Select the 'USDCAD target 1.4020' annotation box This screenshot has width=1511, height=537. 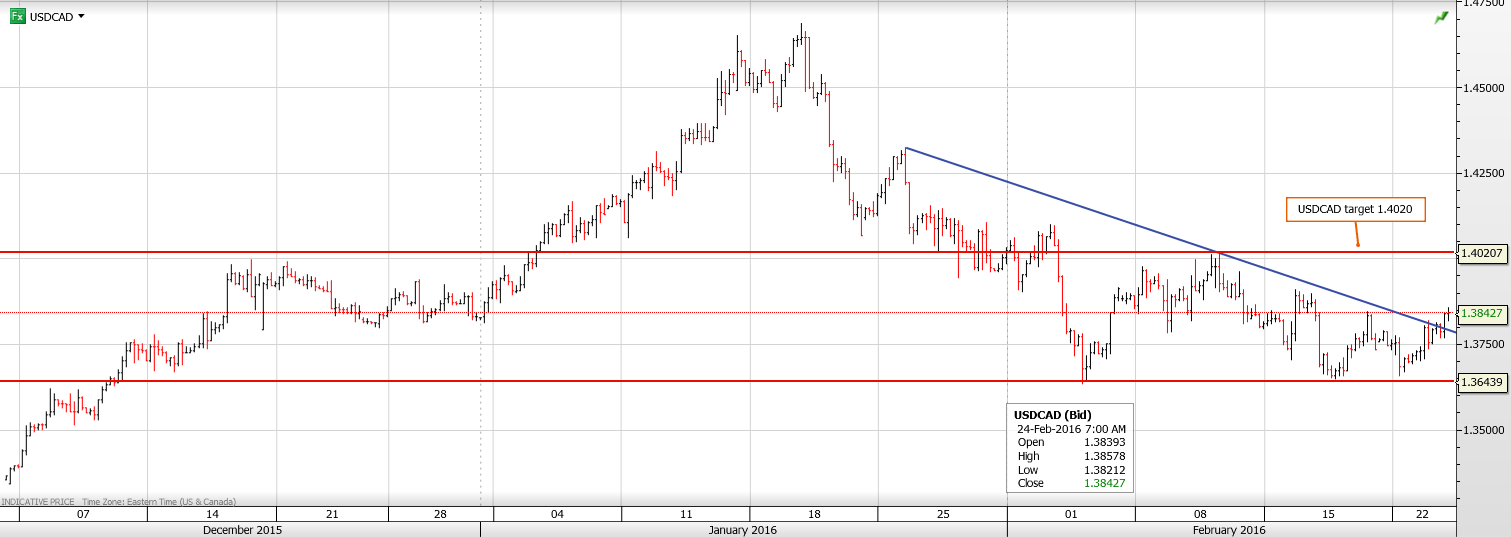click(x=1354, y=210)
